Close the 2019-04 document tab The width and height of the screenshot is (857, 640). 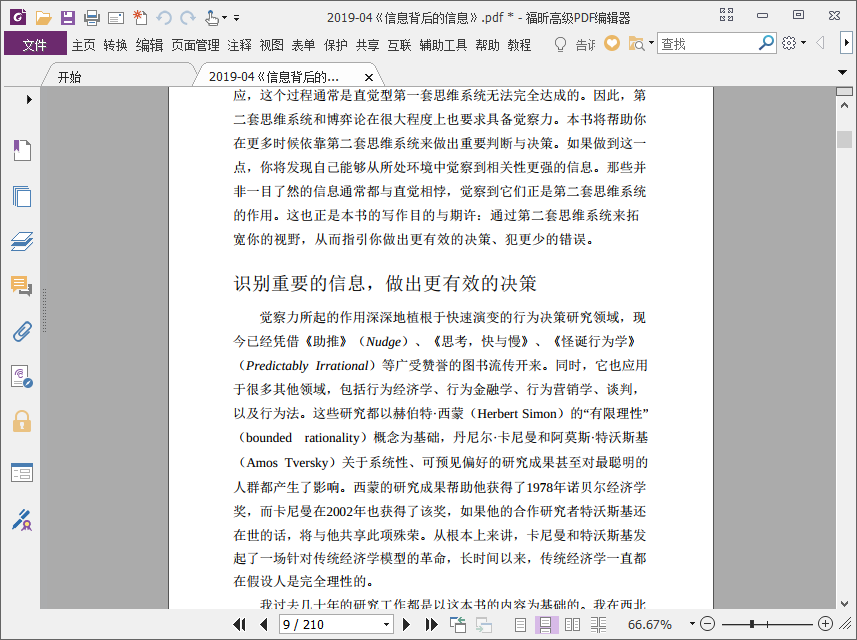coord(369,78)
